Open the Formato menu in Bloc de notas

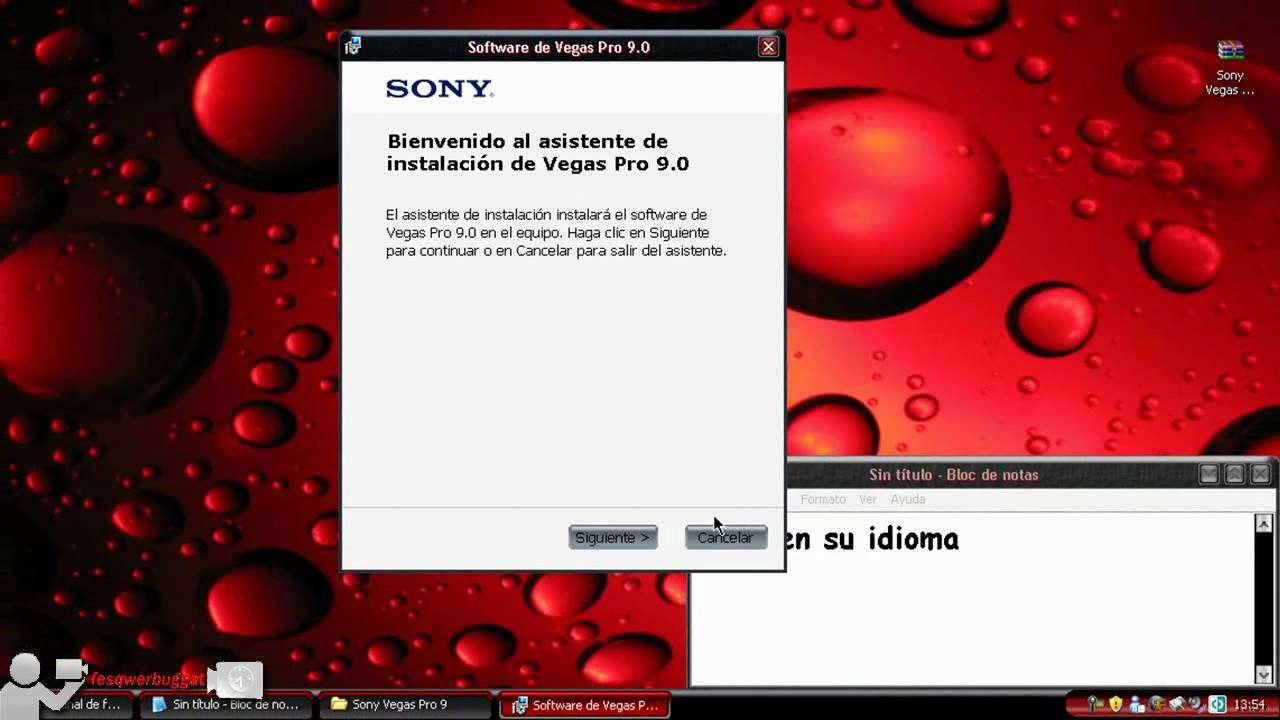822,499
